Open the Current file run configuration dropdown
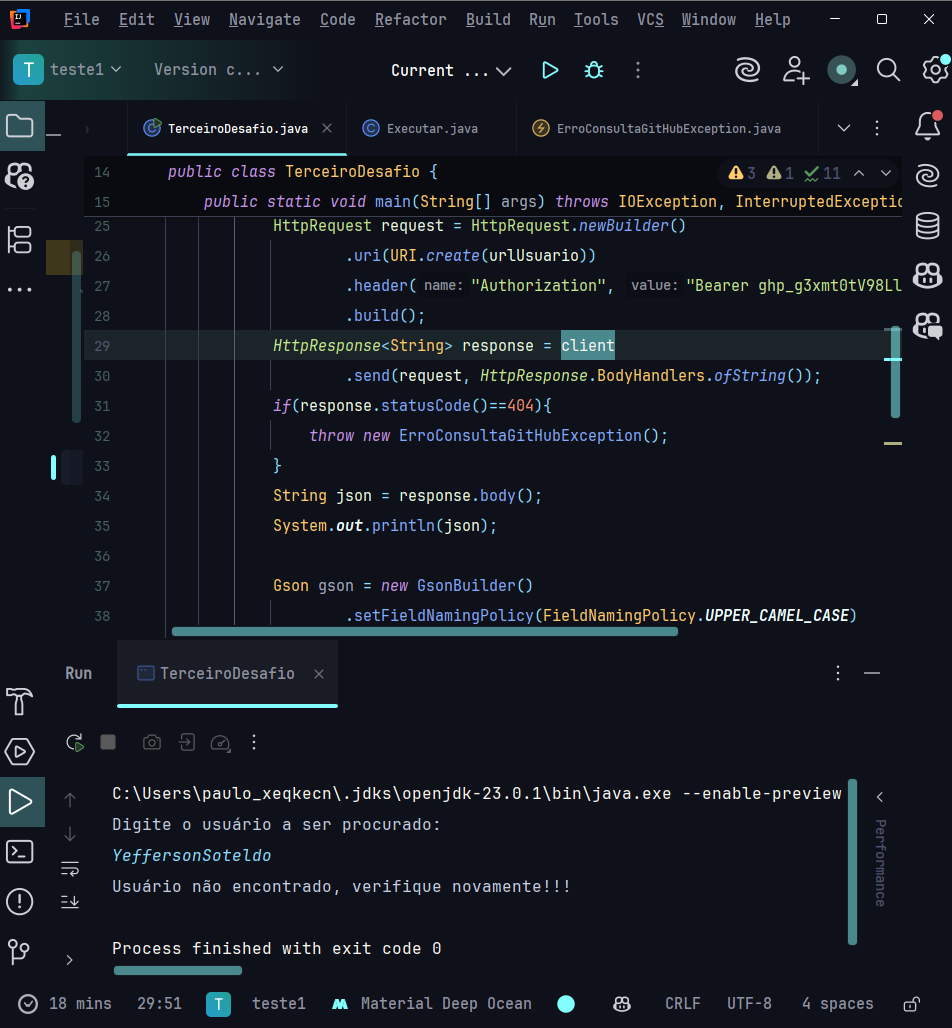Viewport: 952px width, 1028px height. [x=450, y=71]
